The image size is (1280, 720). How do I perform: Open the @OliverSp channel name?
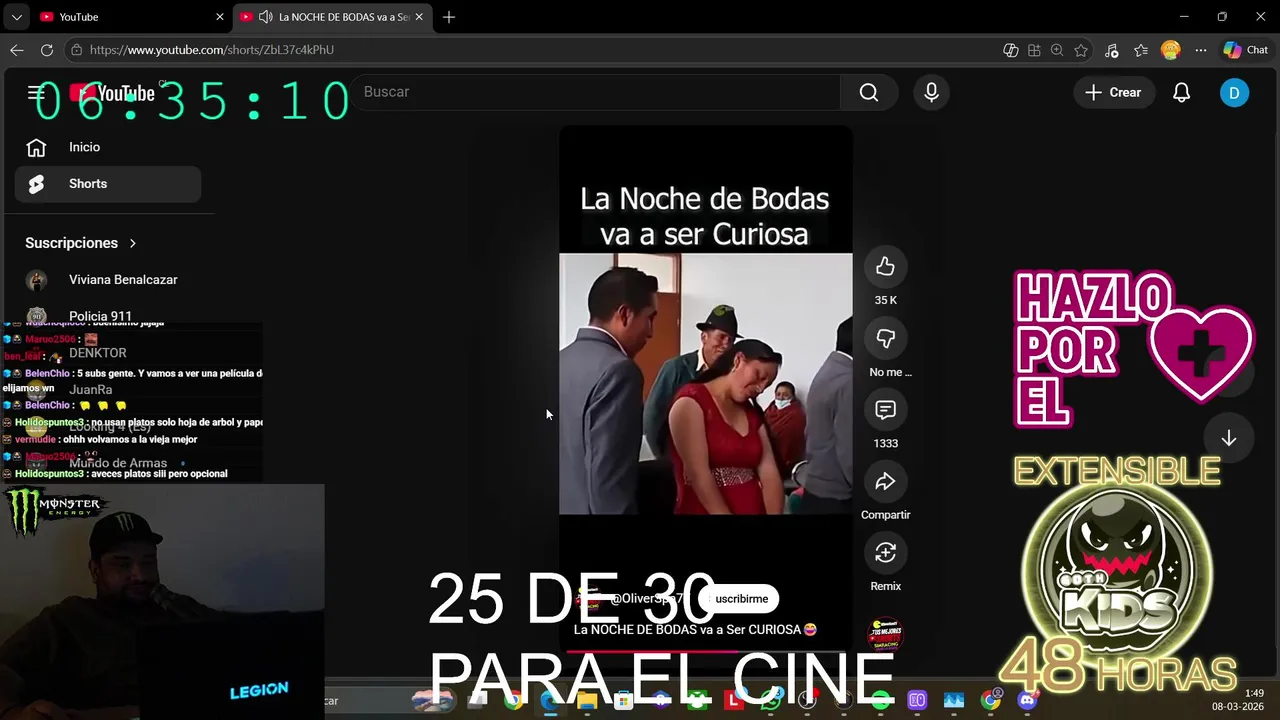(646, 599)
